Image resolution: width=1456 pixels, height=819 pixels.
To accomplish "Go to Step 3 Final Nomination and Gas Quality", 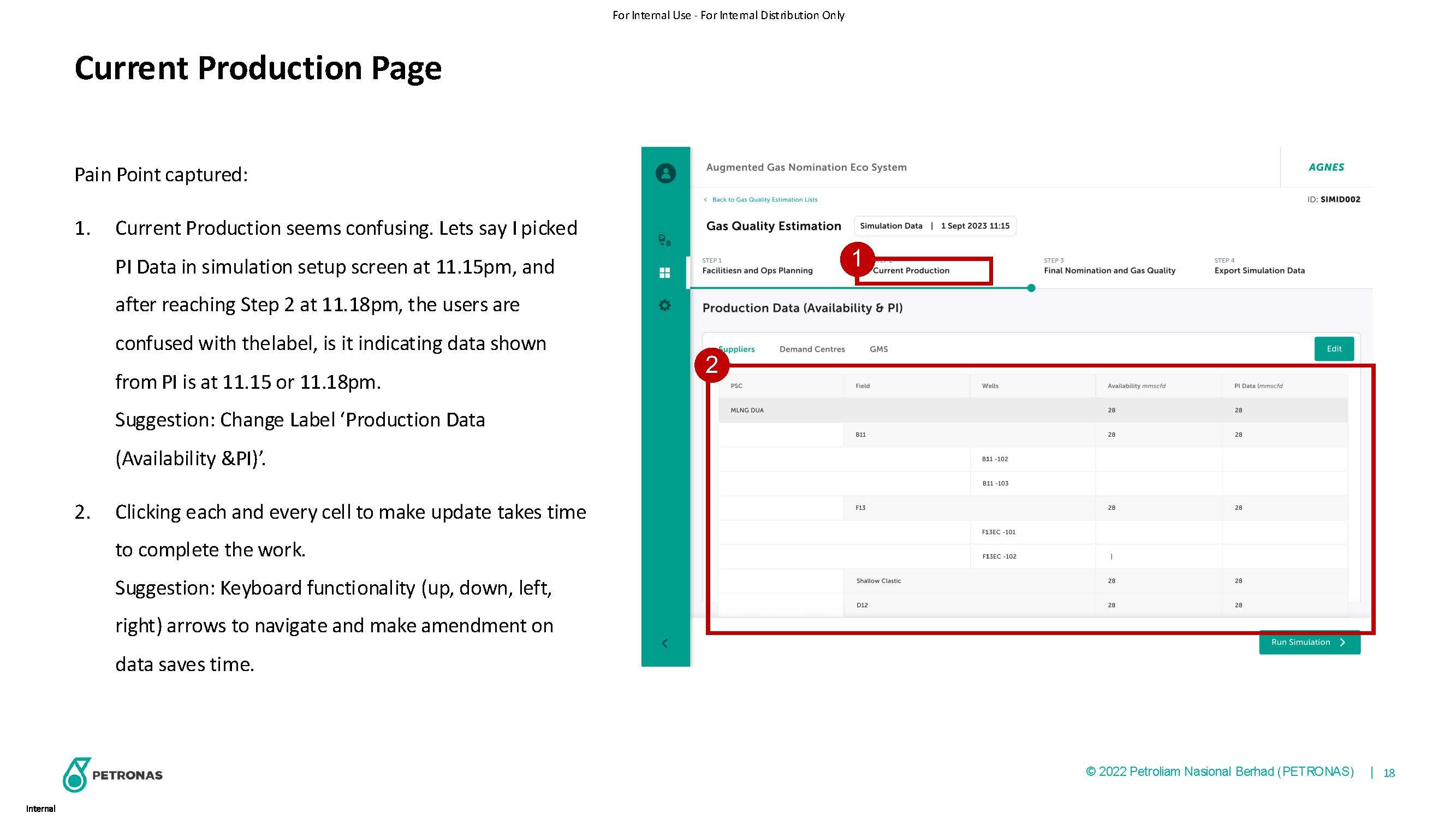I will [x=1109, y=270].
